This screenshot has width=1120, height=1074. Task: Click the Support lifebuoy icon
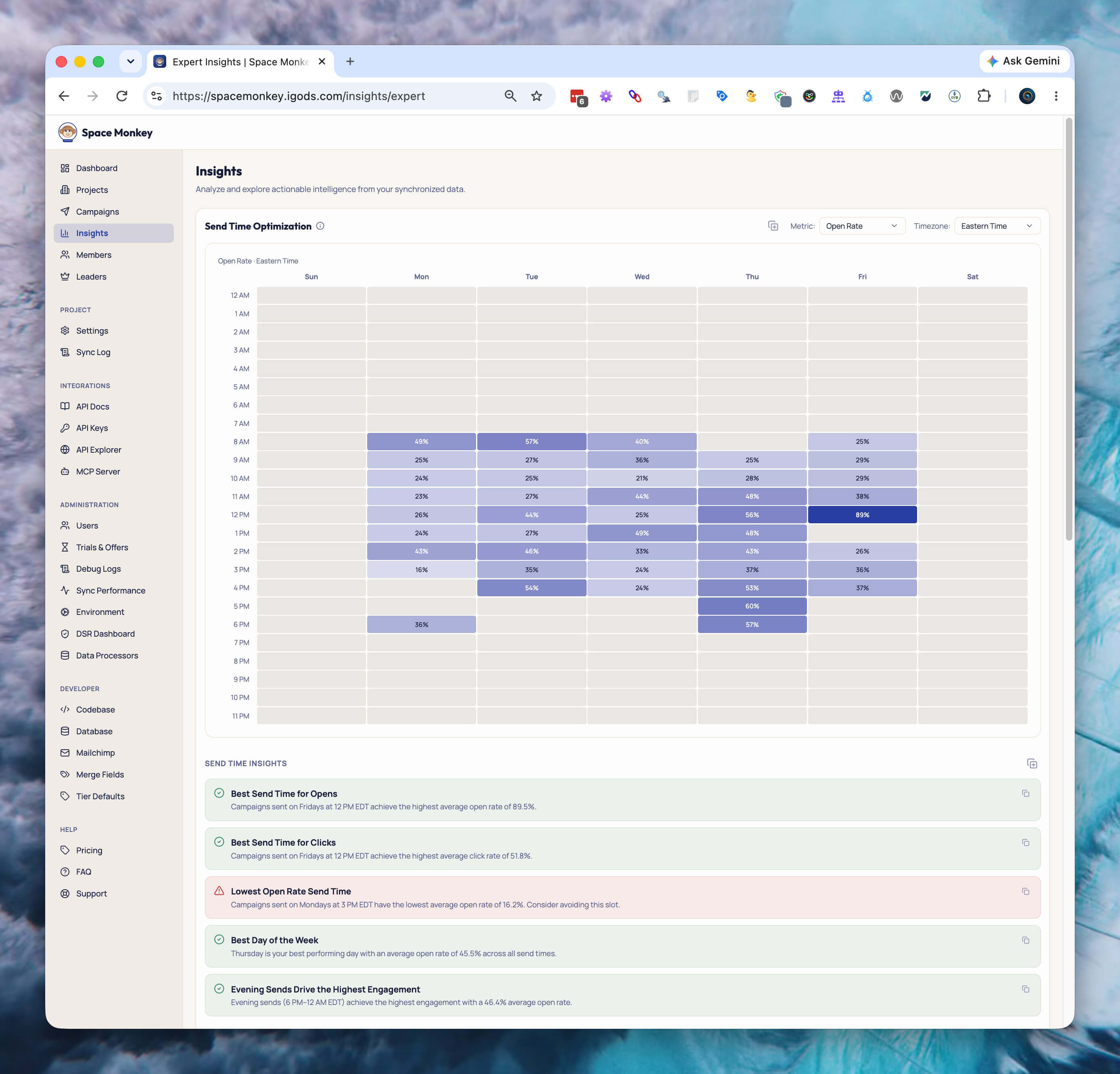click(x=65, y=894)
